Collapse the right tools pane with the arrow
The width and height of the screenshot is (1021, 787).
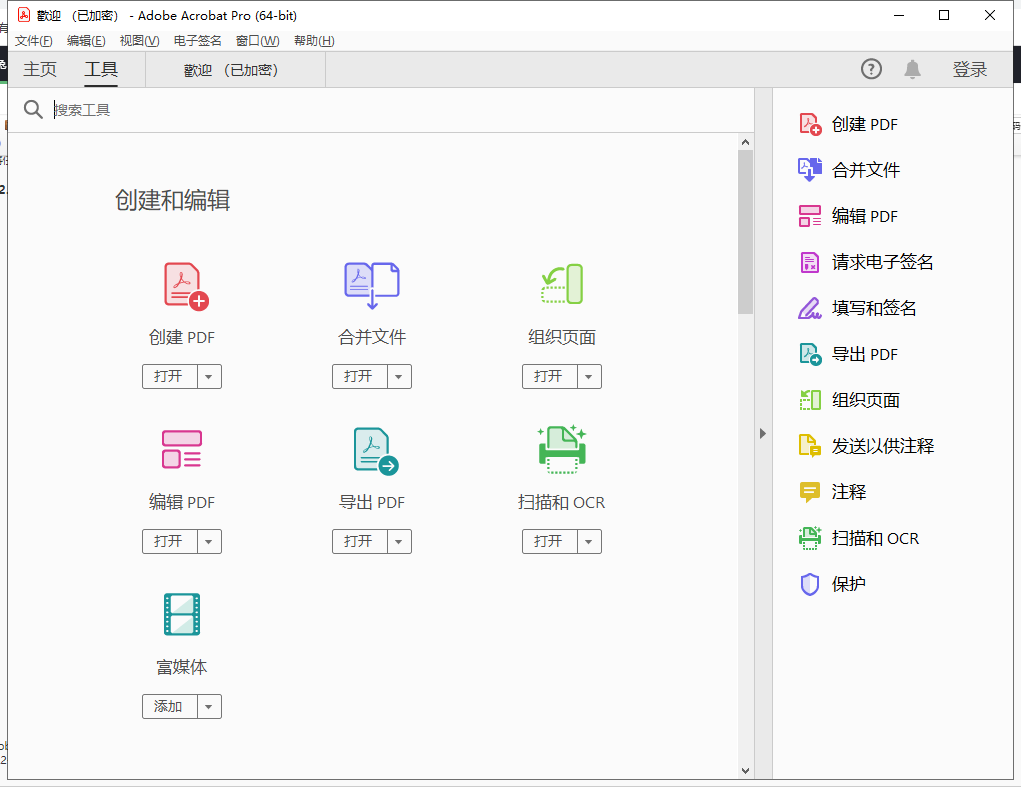pyautogui.click(x=763, y=434)
